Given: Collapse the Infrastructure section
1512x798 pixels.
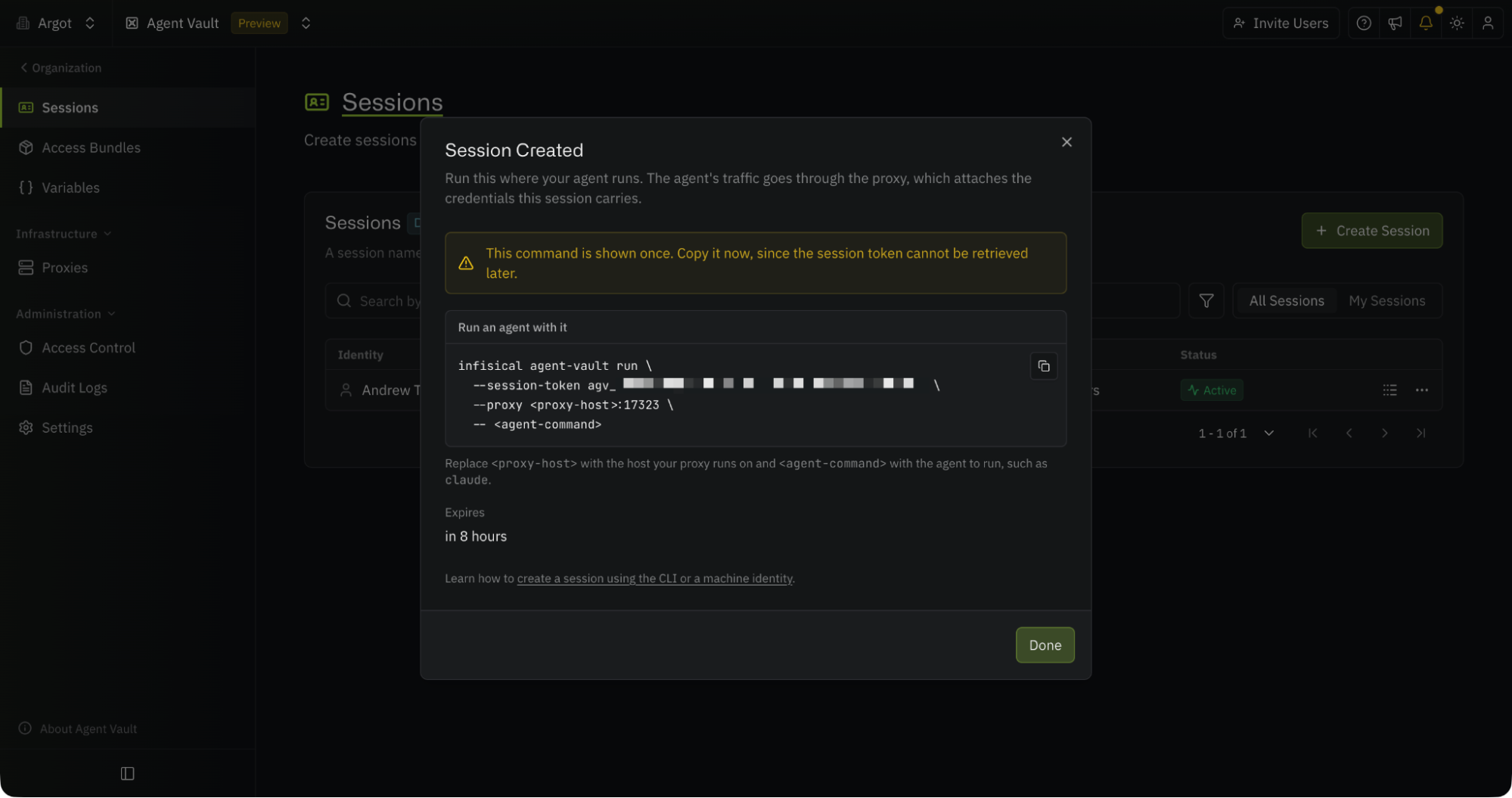Looking at the screenshot, I should coord(64,234).
